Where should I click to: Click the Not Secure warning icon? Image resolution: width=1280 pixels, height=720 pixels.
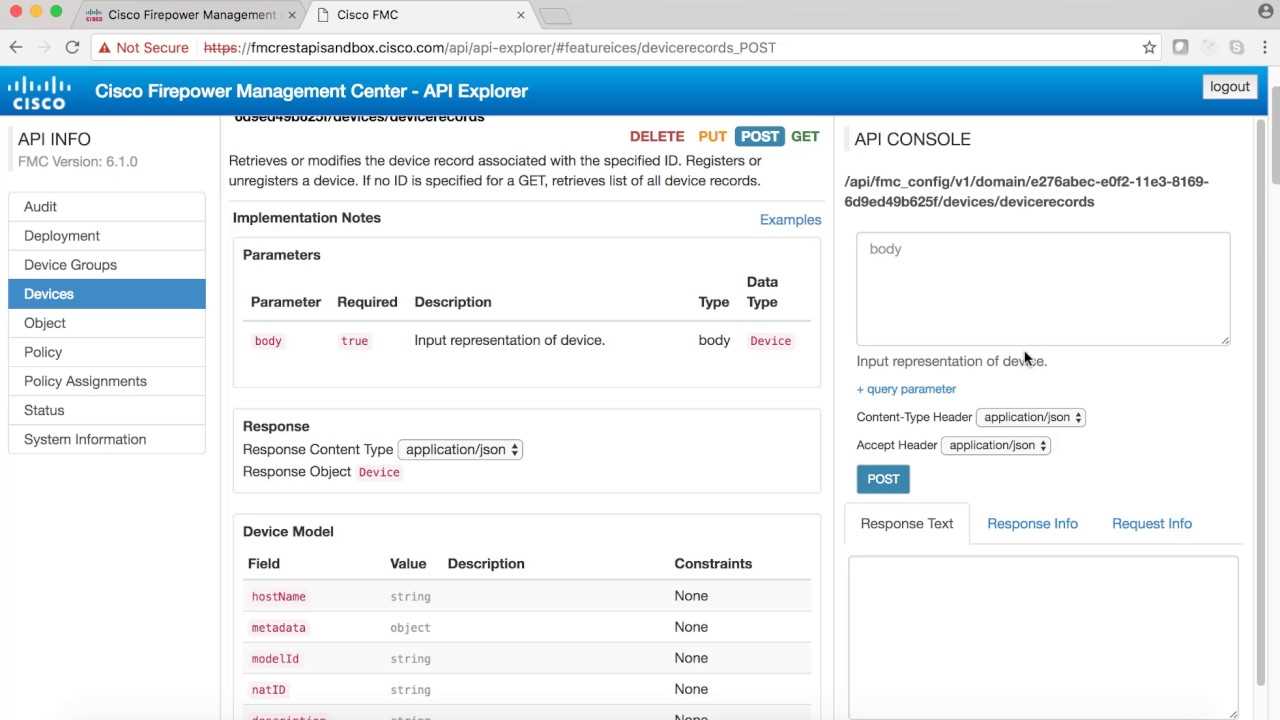tap(104, 48)
